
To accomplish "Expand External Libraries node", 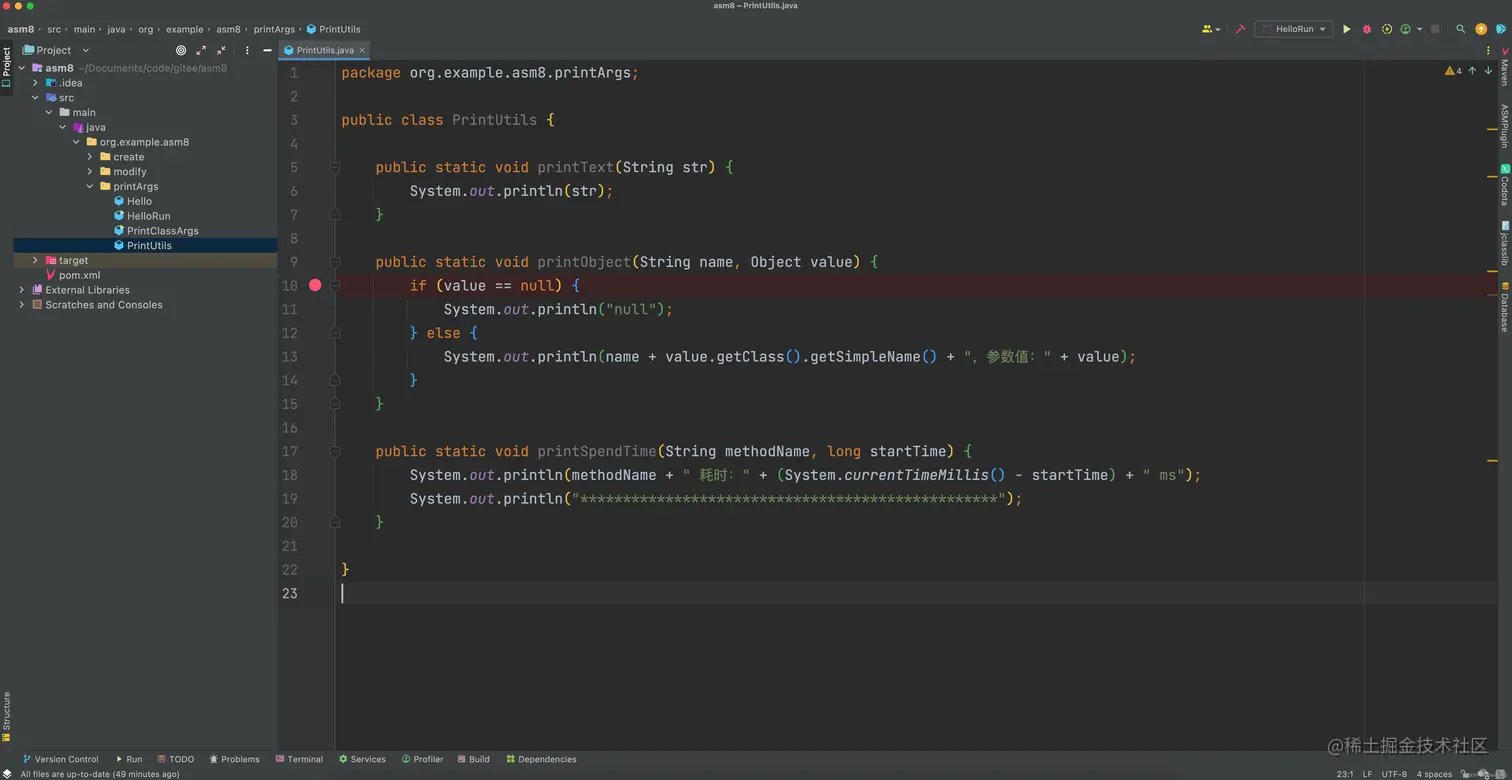I will click(22, 290).
